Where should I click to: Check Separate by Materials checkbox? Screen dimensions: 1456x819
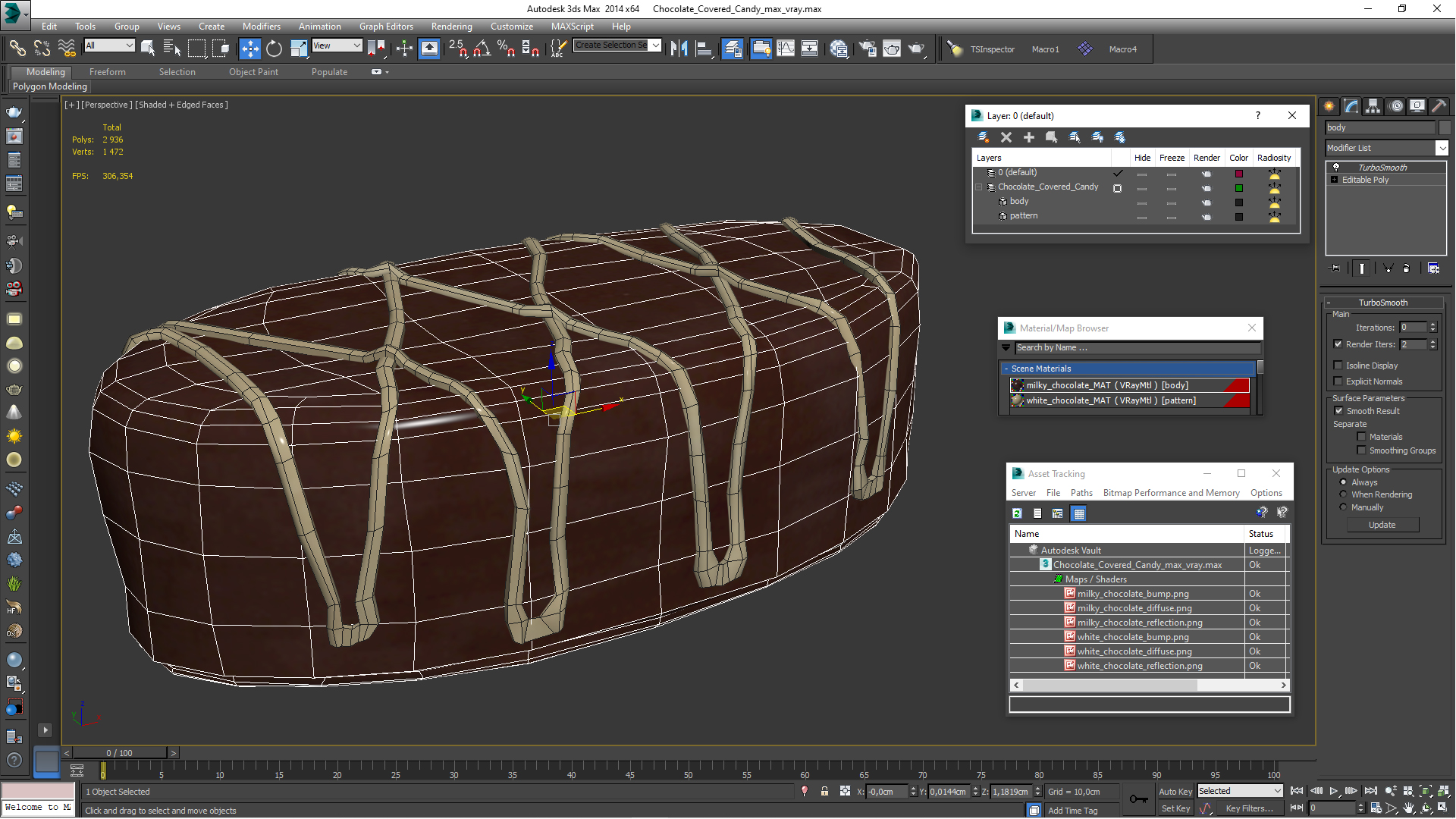coord(1361,437)
